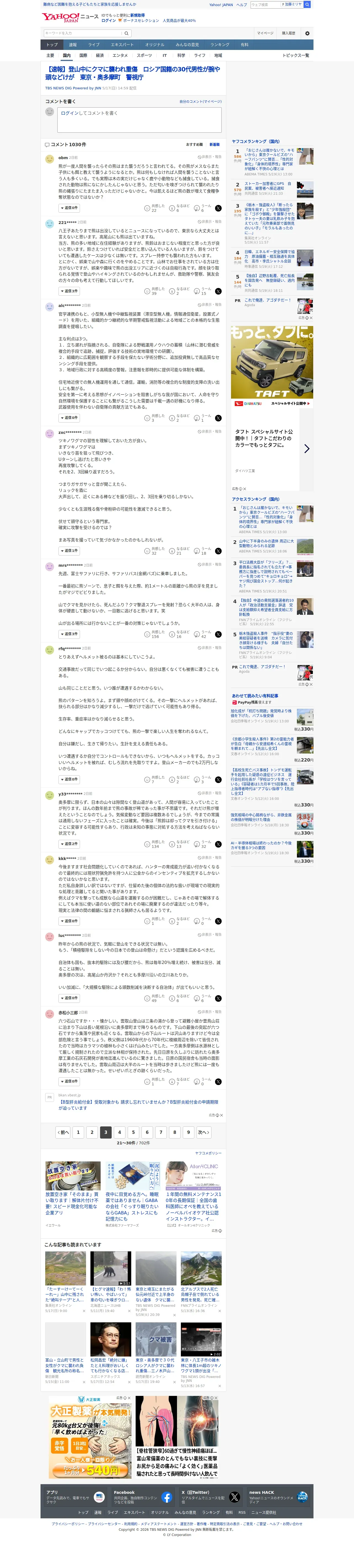Open the settings gear icon
This screenshot has height=1568, width=354.
(307, 33)
